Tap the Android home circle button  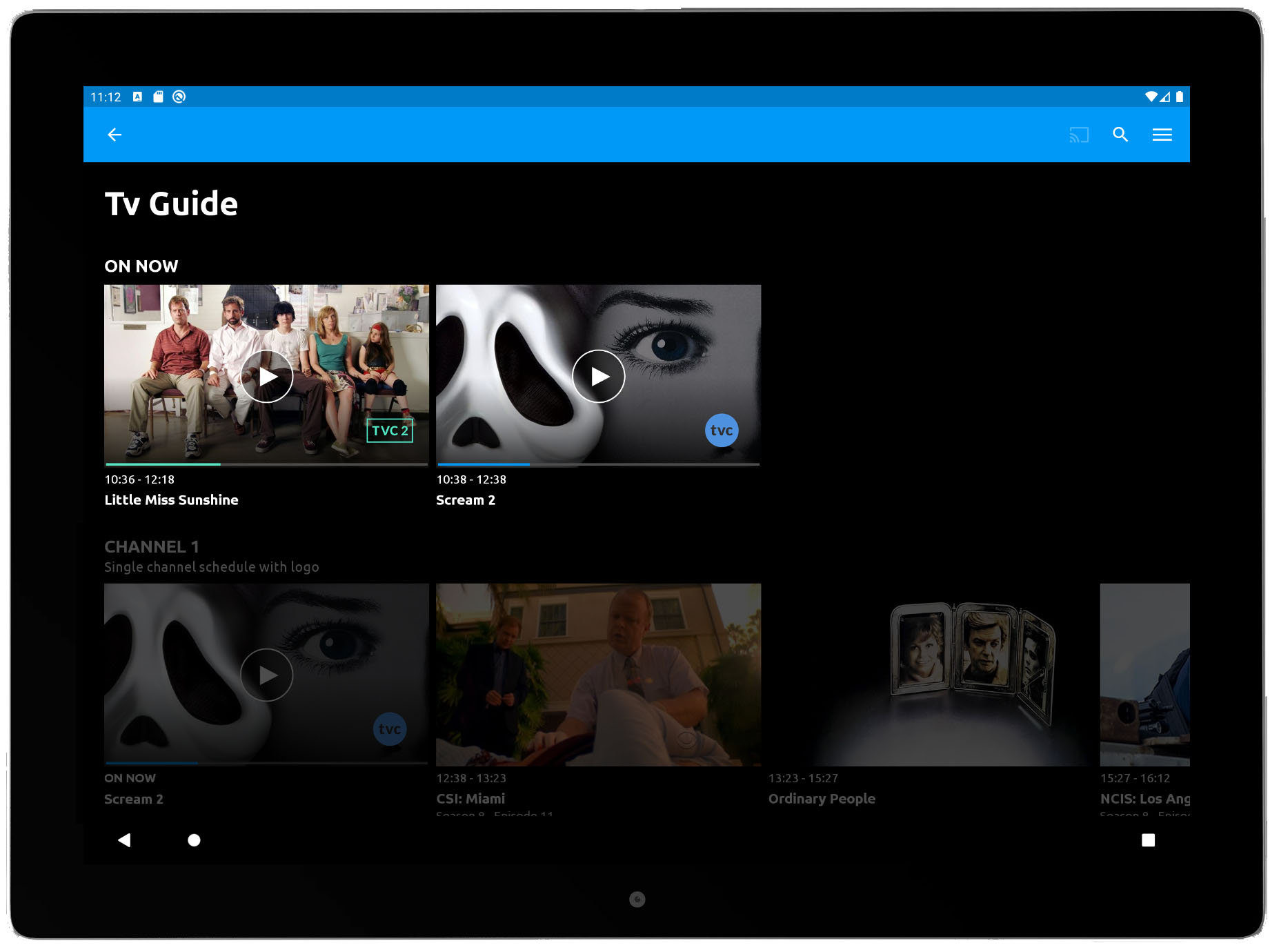click(194, 840)
